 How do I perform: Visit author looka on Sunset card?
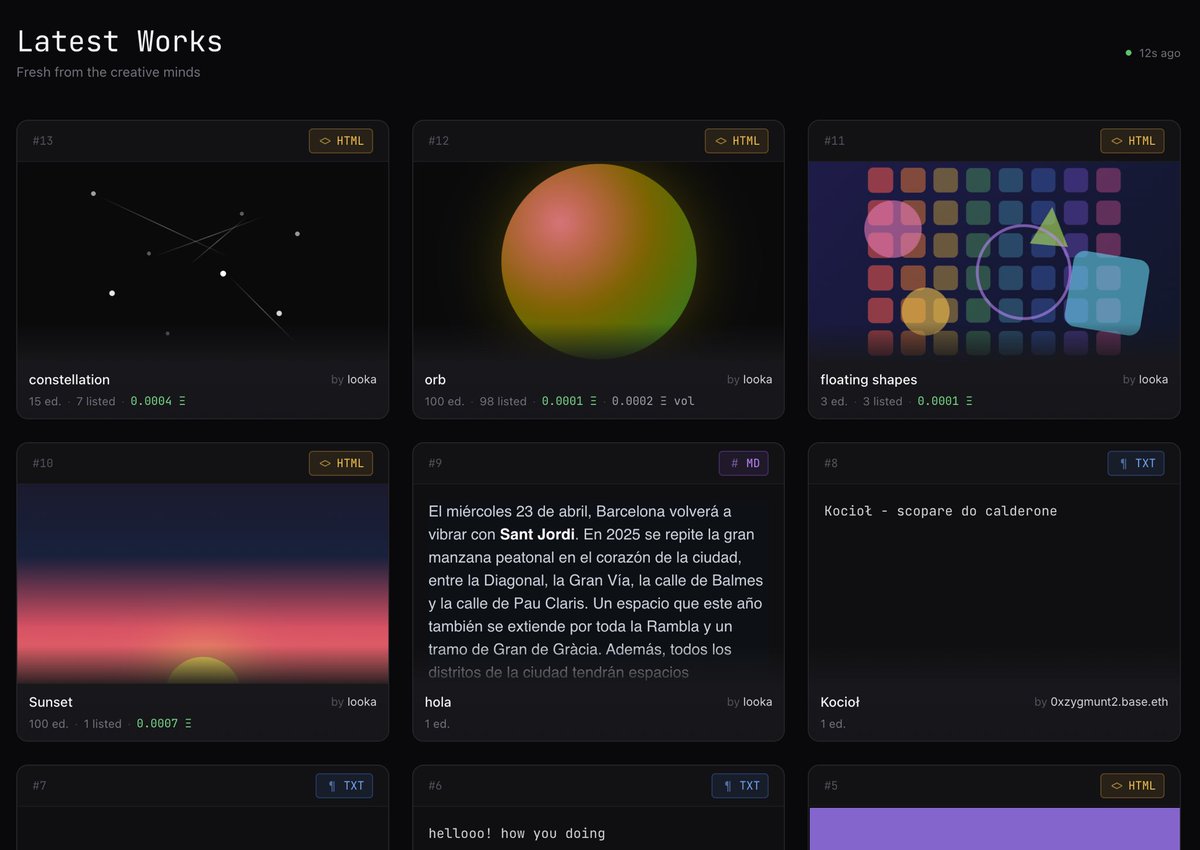coord(362,702)
